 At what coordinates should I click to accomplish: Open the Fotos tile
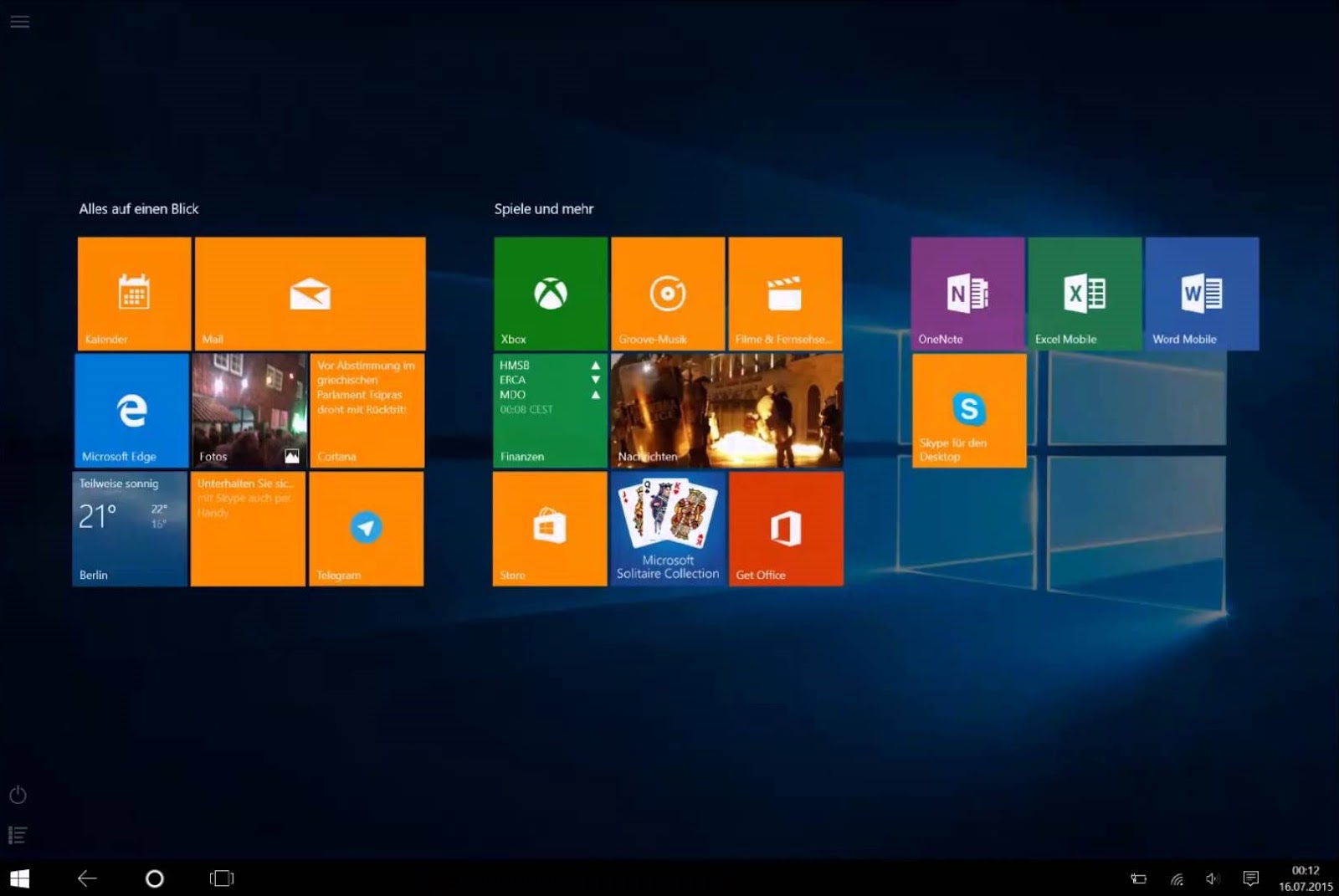249,411
